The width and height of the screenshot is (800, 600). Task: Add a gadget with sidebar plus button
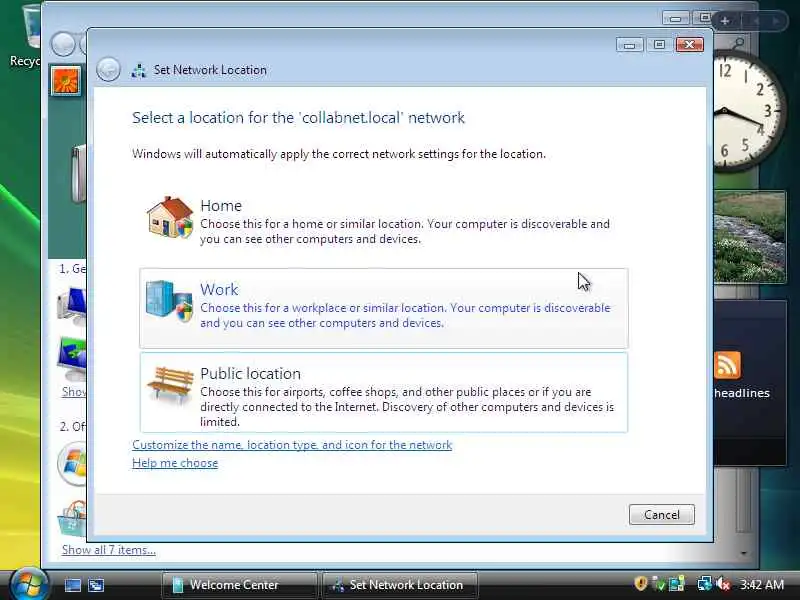click(x=725, y=21)
